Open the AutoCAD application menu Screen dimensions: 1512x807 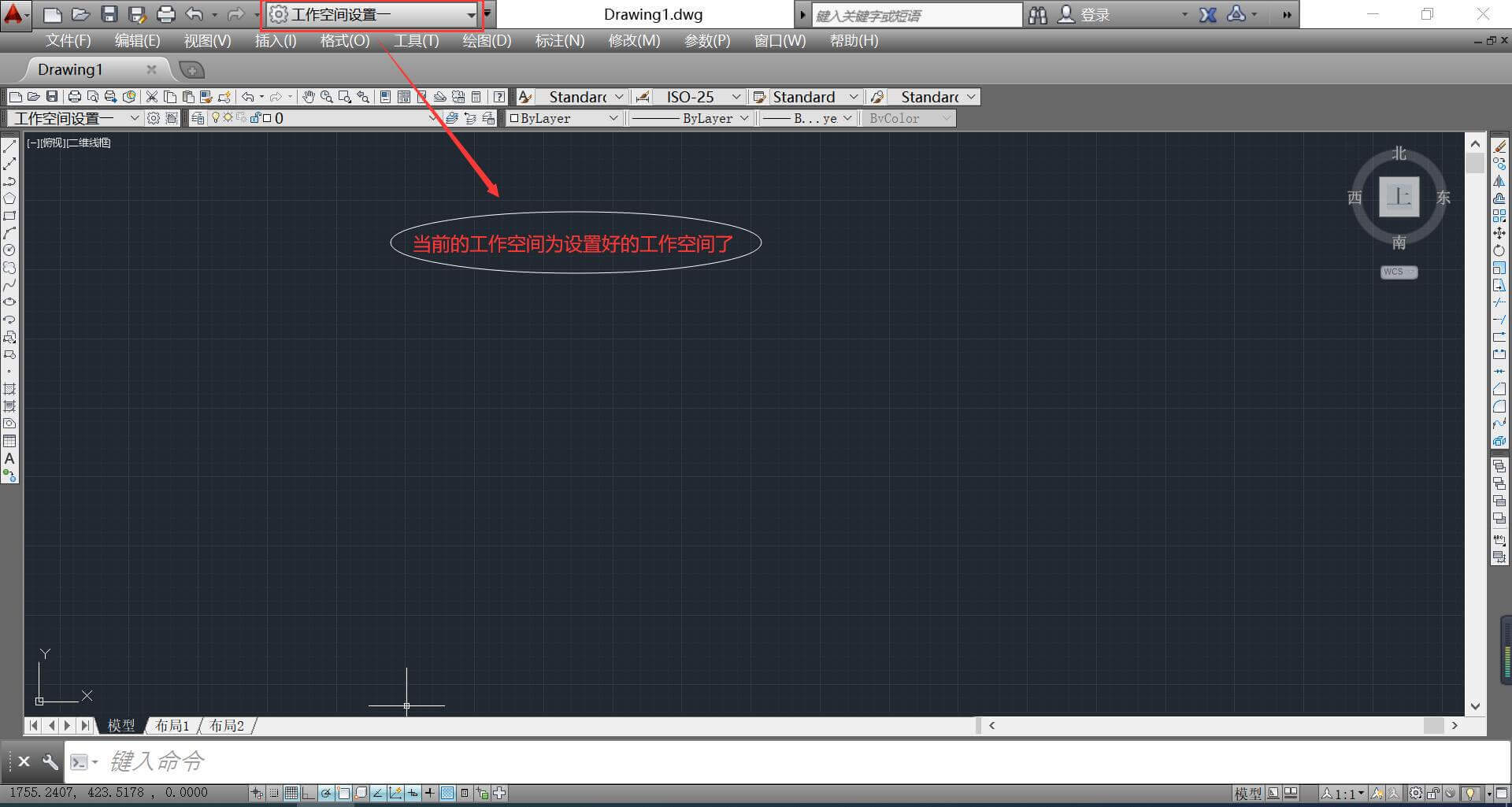pyautogui.click(x=15, y=14)
